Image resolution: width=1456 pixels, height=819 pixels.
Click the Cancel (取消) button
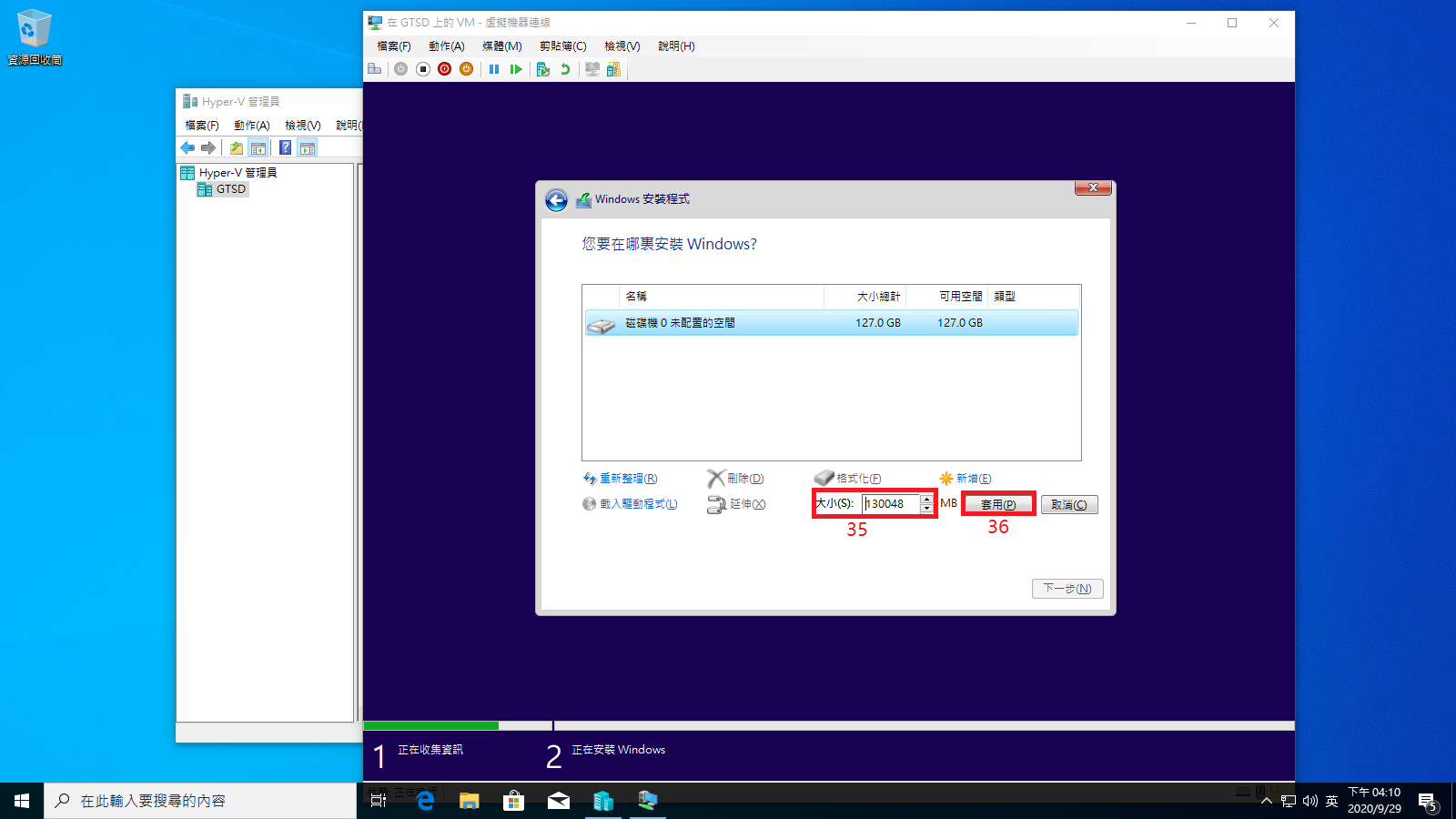[1068, 505]
